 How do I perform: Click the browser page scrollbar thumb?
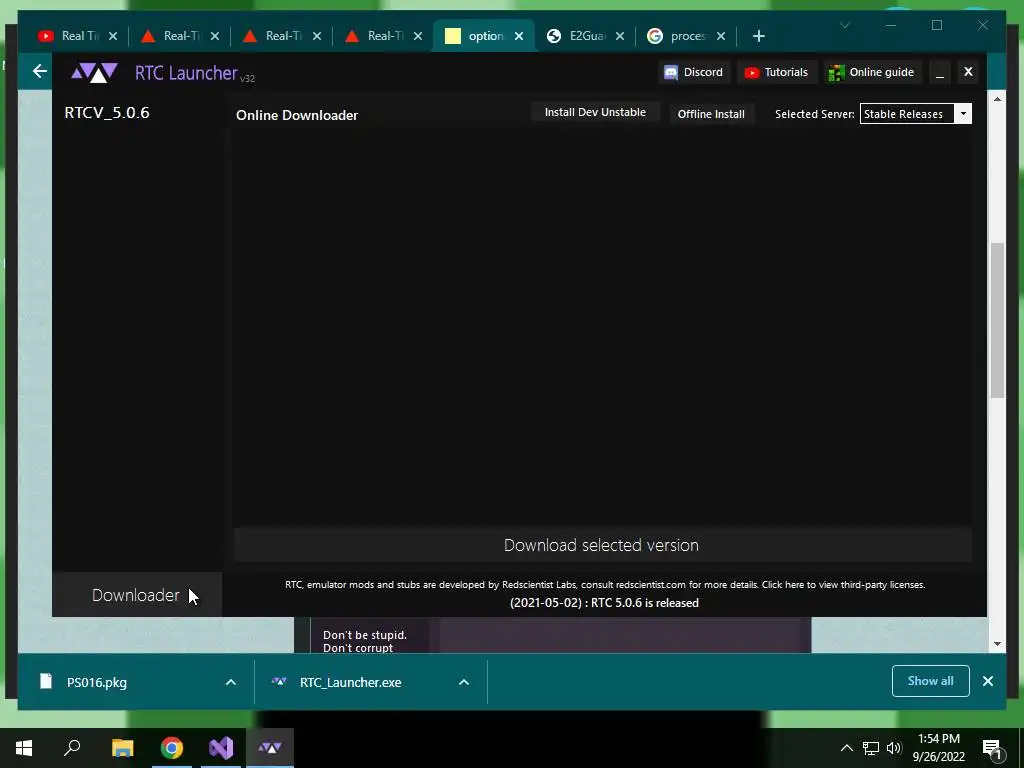pyautogui.click(x=997, y=320)
